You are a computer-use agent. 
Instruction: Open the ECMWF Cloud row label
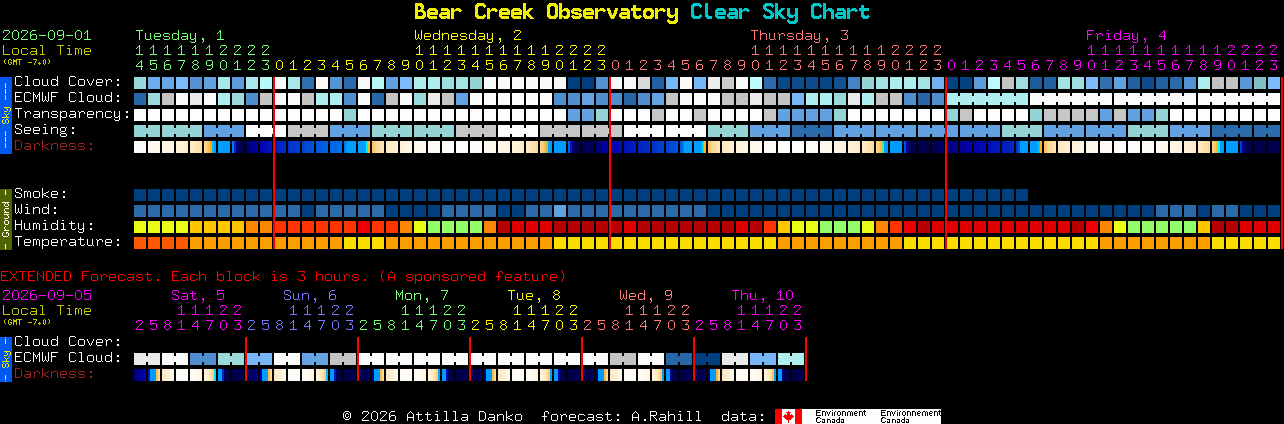coord(68,98)
